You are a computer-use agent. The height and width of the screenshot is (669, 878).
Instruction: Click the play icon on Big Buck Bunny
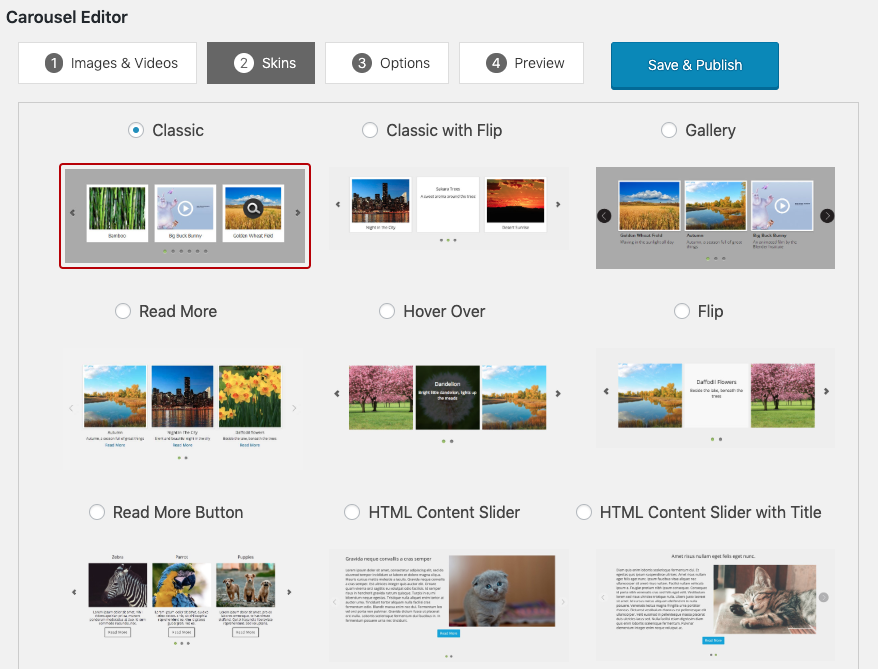(185, 208)
